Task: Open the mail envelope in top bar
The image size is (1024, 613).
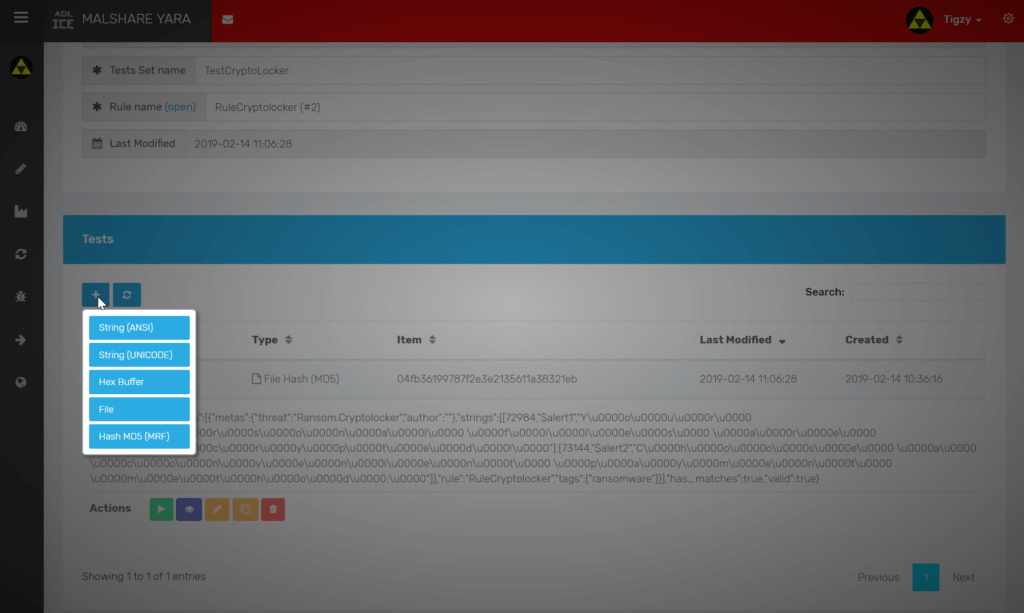Action: pyautogui.click(x=228, y=20)
